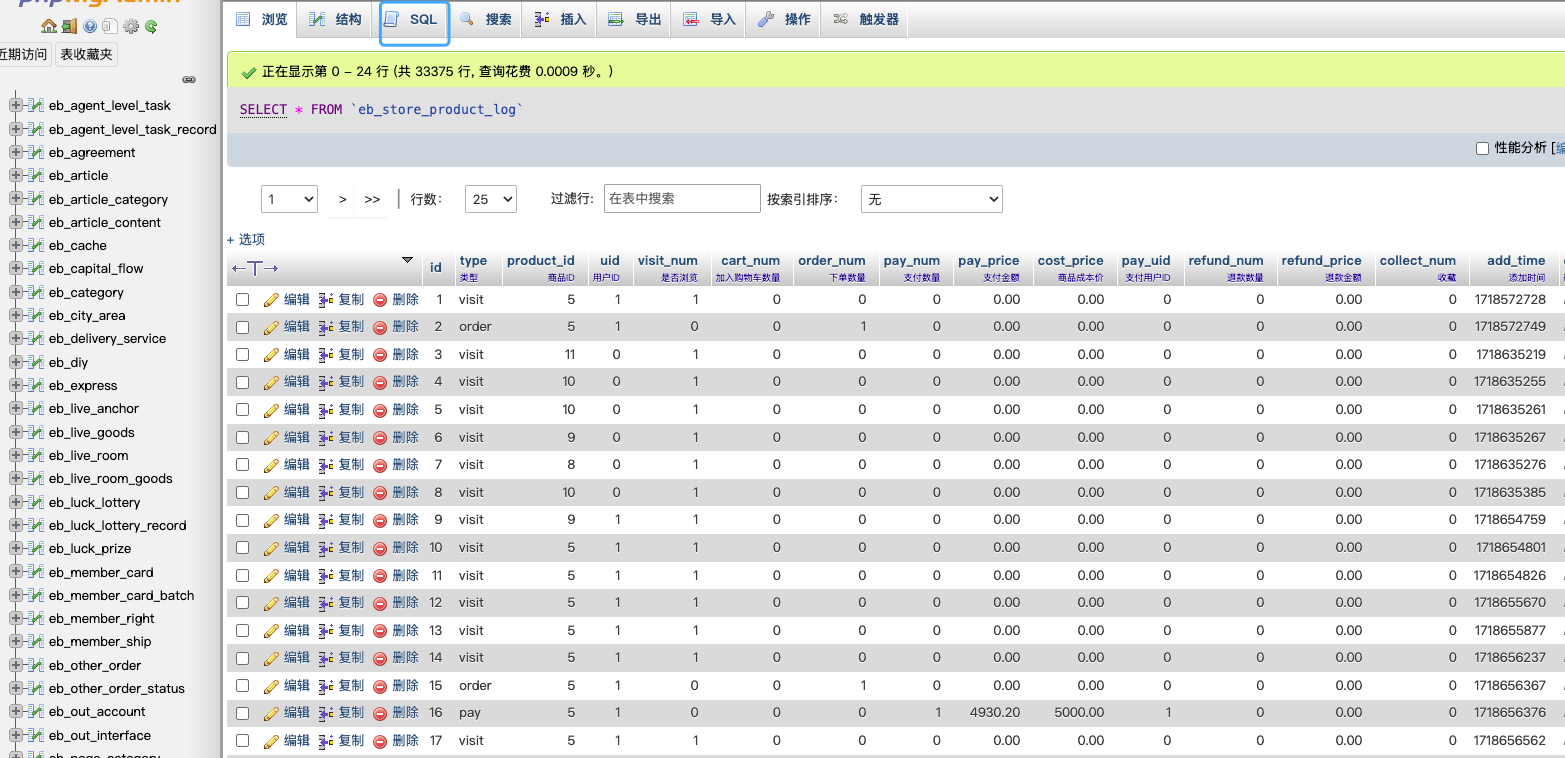Sort by the product_id column header
The image size is (1565, 758).
pyautogui.click(x=541, y=261)
